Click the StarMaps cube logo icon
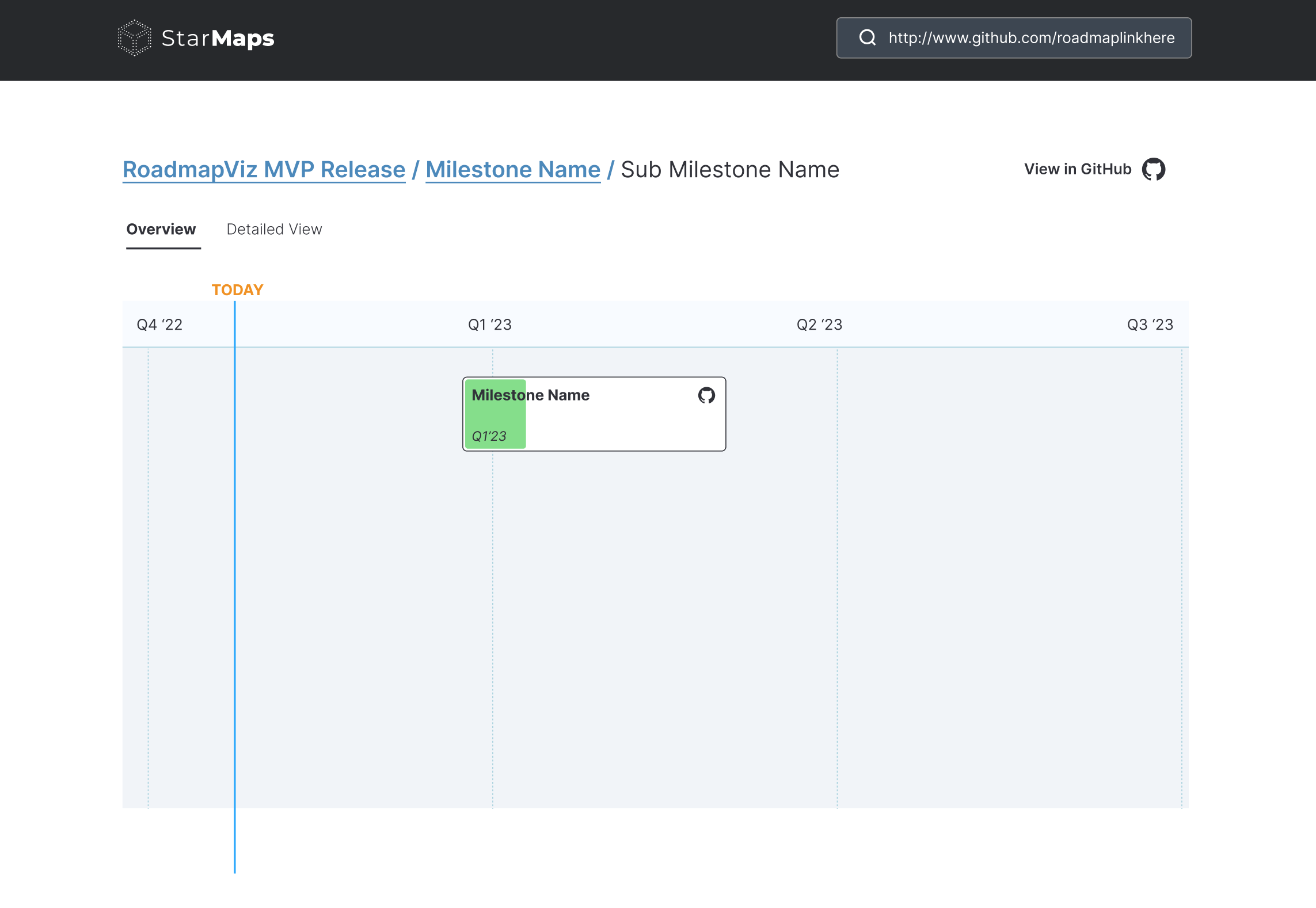1316x908 pixels. (x=134, y=39)
